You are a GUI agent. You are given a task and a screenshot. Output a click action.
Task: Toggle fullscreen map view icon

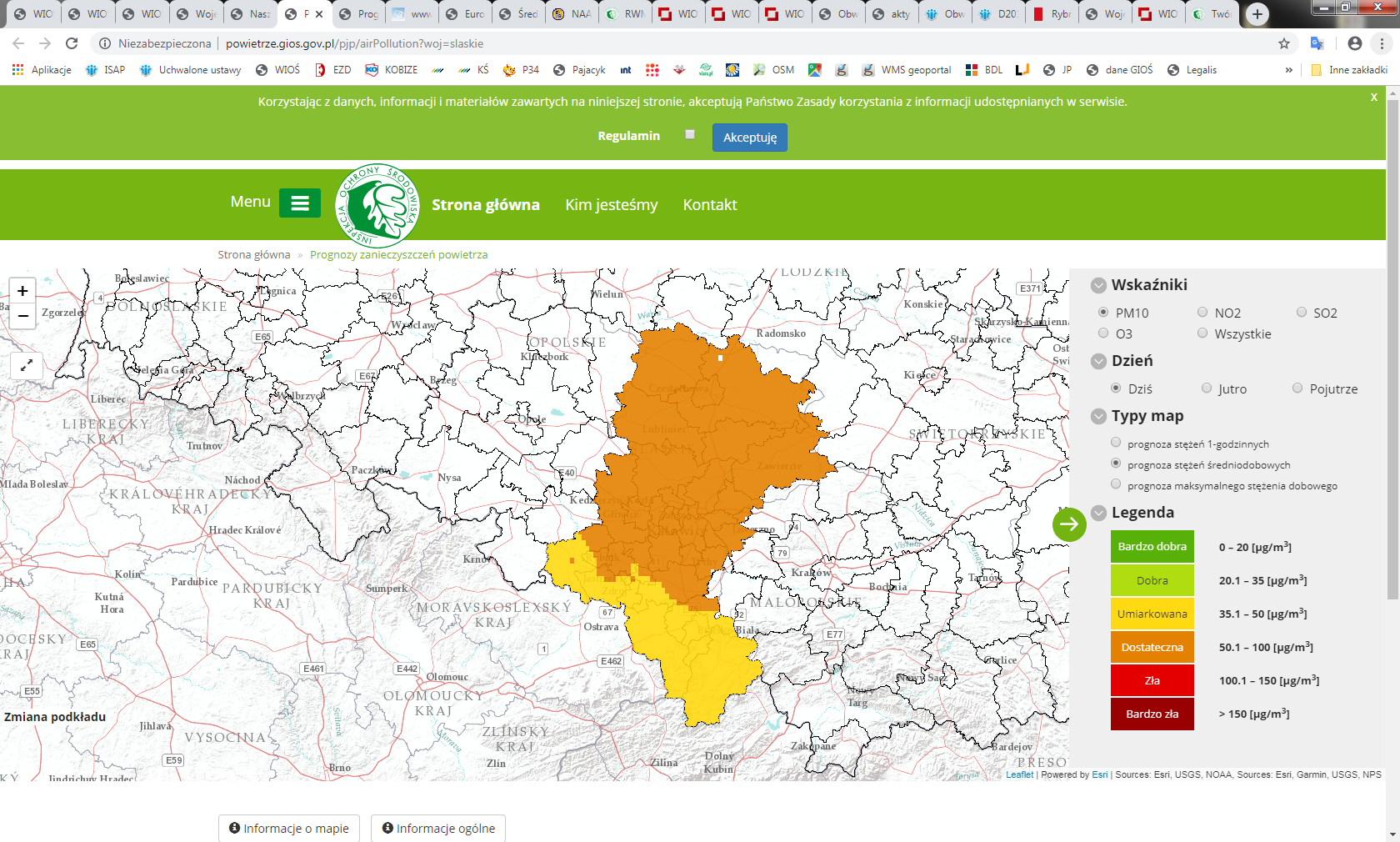tap(26, 365)
